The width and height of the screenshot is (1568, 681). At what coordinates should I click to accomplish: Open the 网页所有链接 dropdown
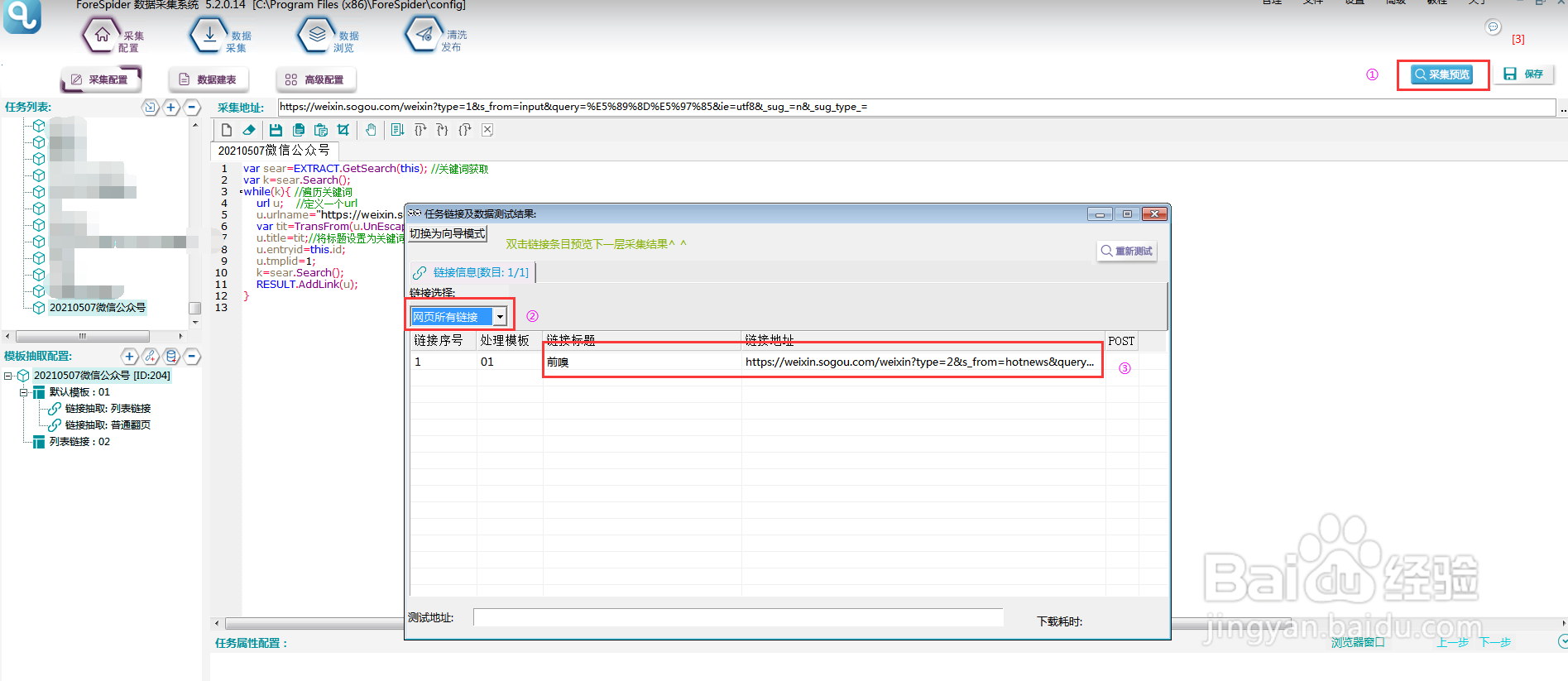pos(500,317)
